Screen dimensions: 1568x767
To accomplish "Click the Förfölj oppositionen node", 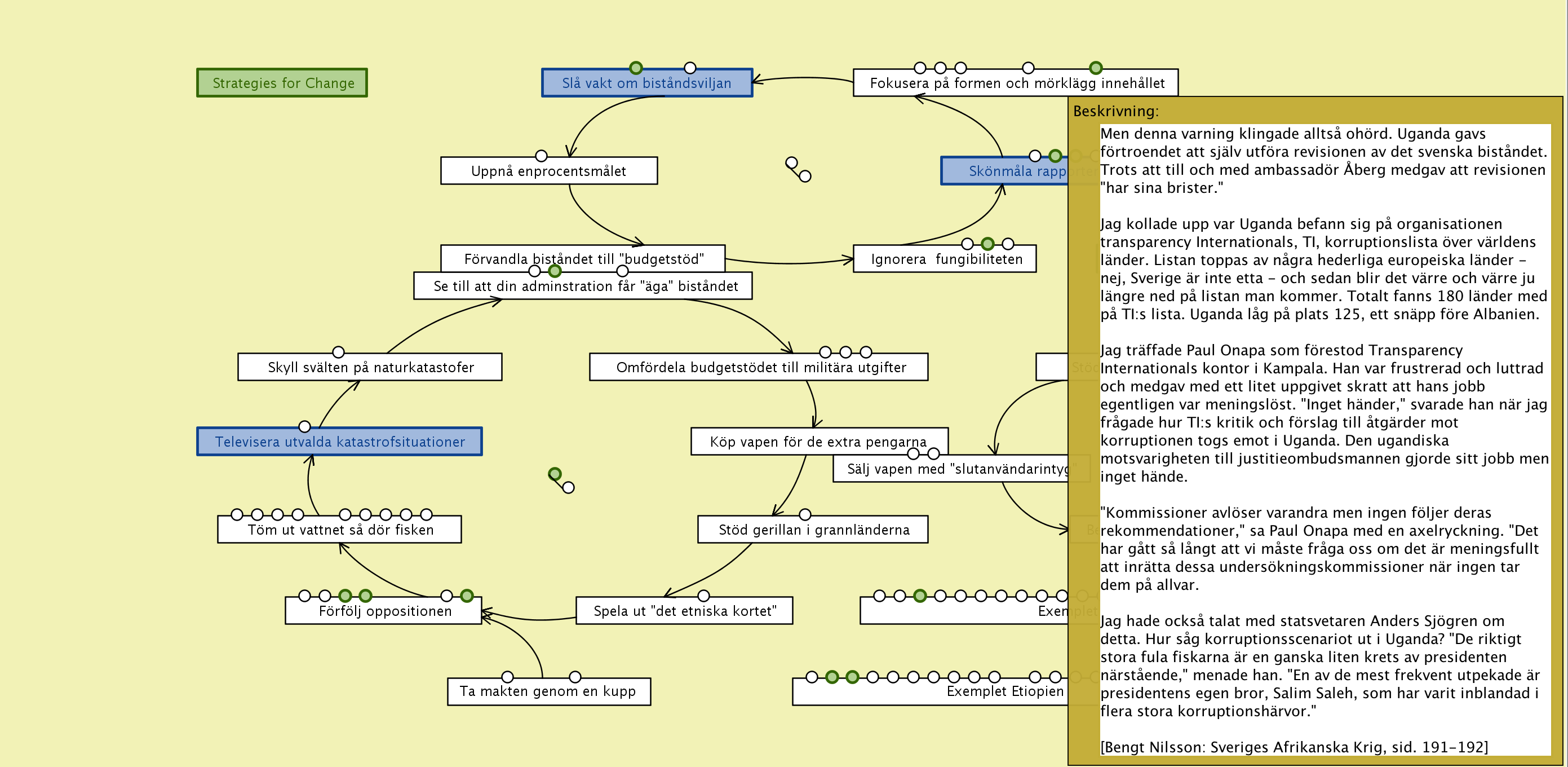I will click(384, 611).
